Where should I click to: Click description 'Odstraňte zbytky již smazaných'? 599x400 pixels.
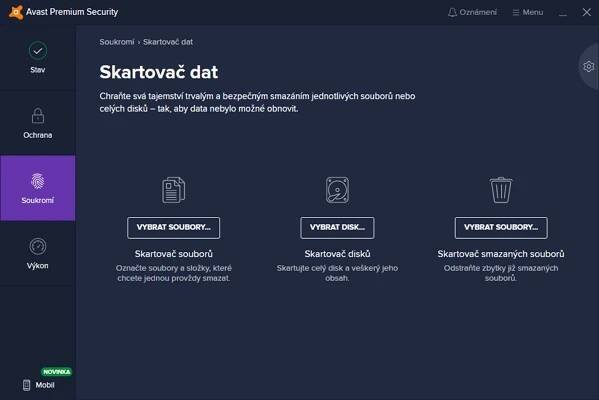click(501, 273)
